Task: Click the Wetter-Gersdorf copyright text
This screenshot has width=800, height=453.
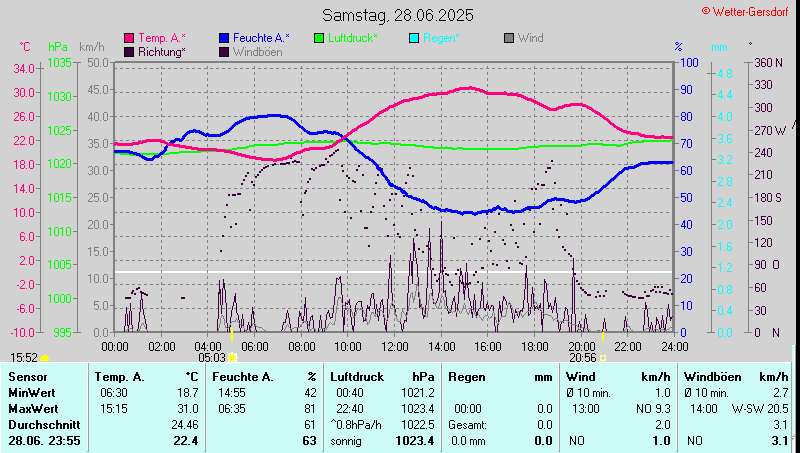Action: click(745, 11)
